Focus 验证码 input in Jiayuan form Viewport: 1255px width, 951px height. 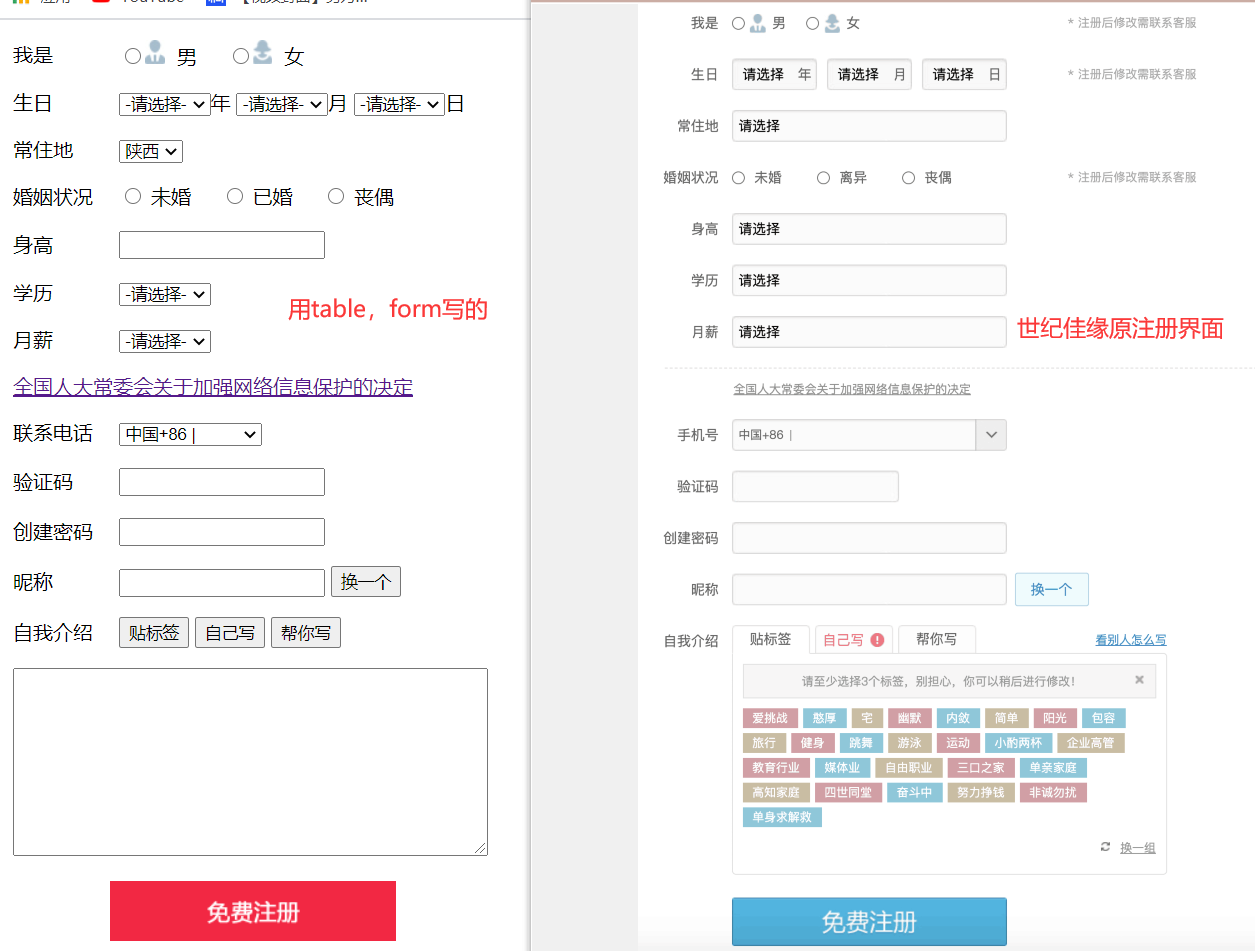click(x=815, y=487)
